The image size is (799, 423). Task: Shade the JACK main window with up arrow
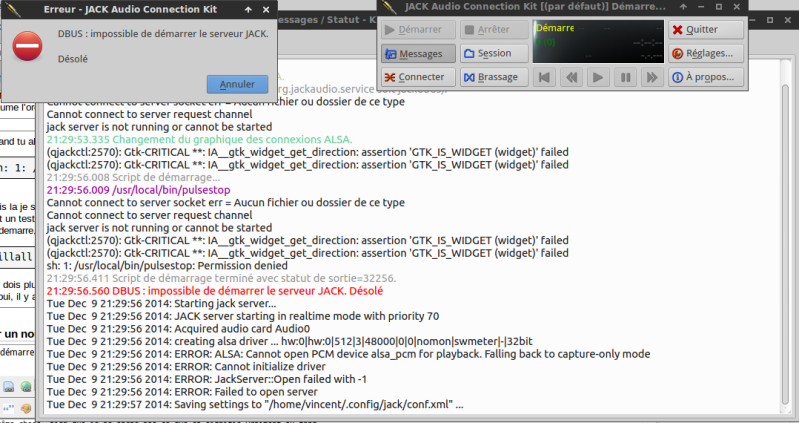click(x=683, y=7)
